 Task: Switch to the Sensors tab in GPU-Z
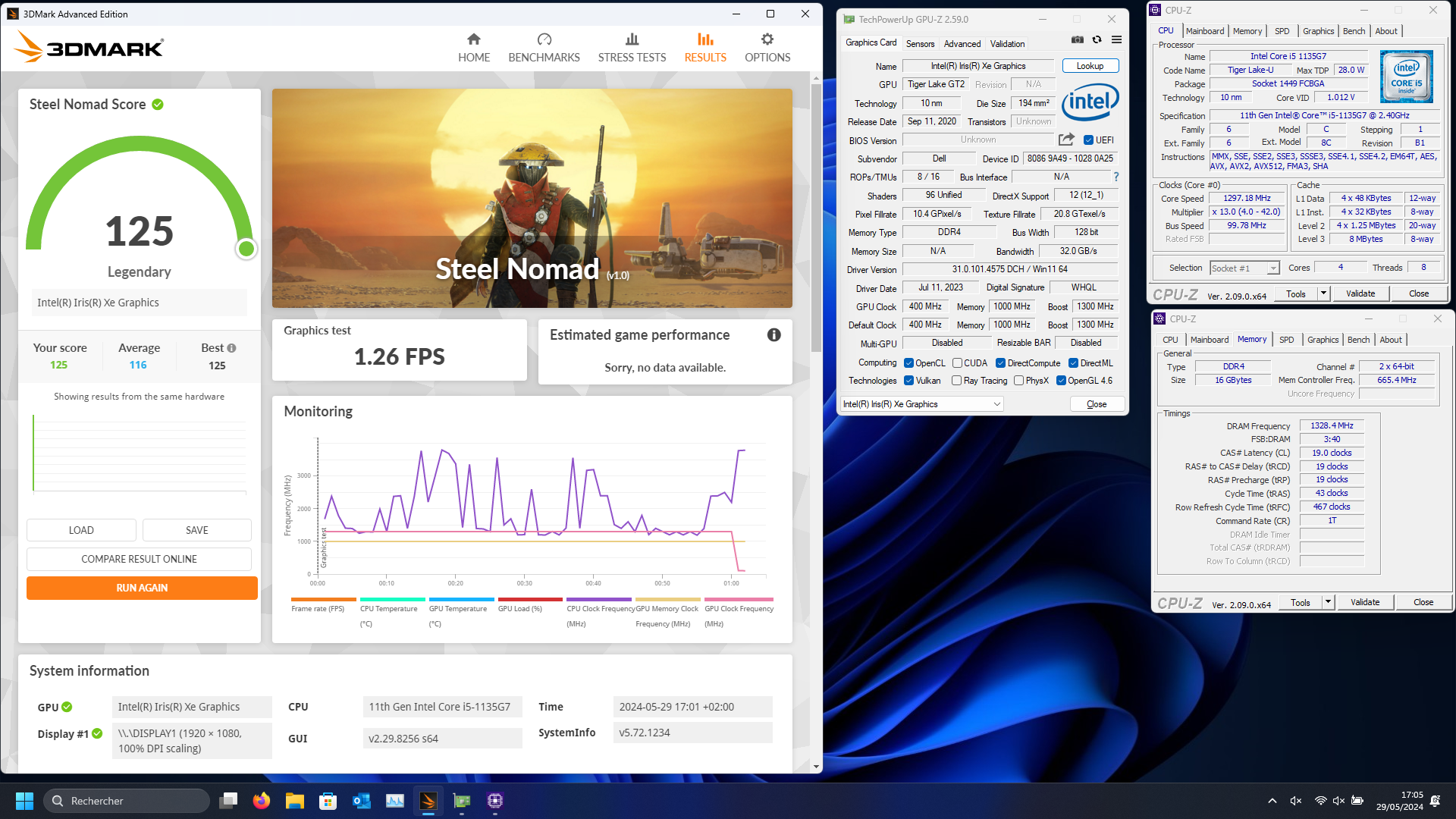[920, 44]
